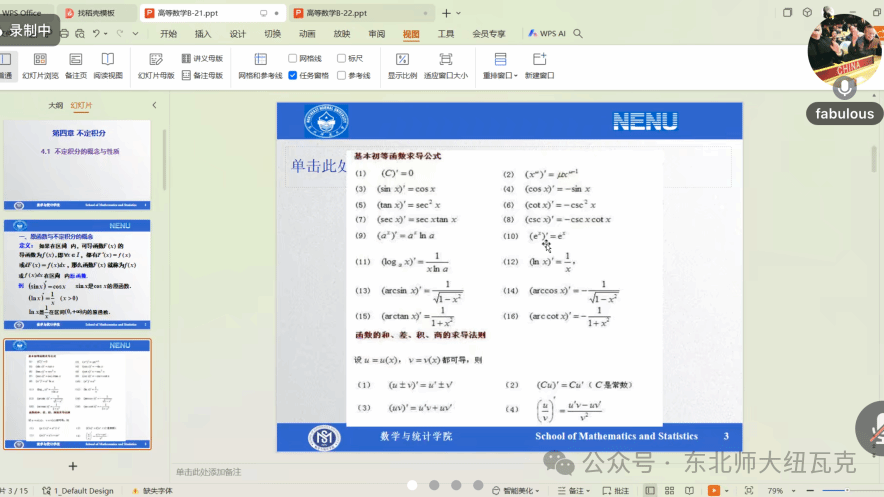Open the Design (设计) ribbon tab

tap(238, 34)
